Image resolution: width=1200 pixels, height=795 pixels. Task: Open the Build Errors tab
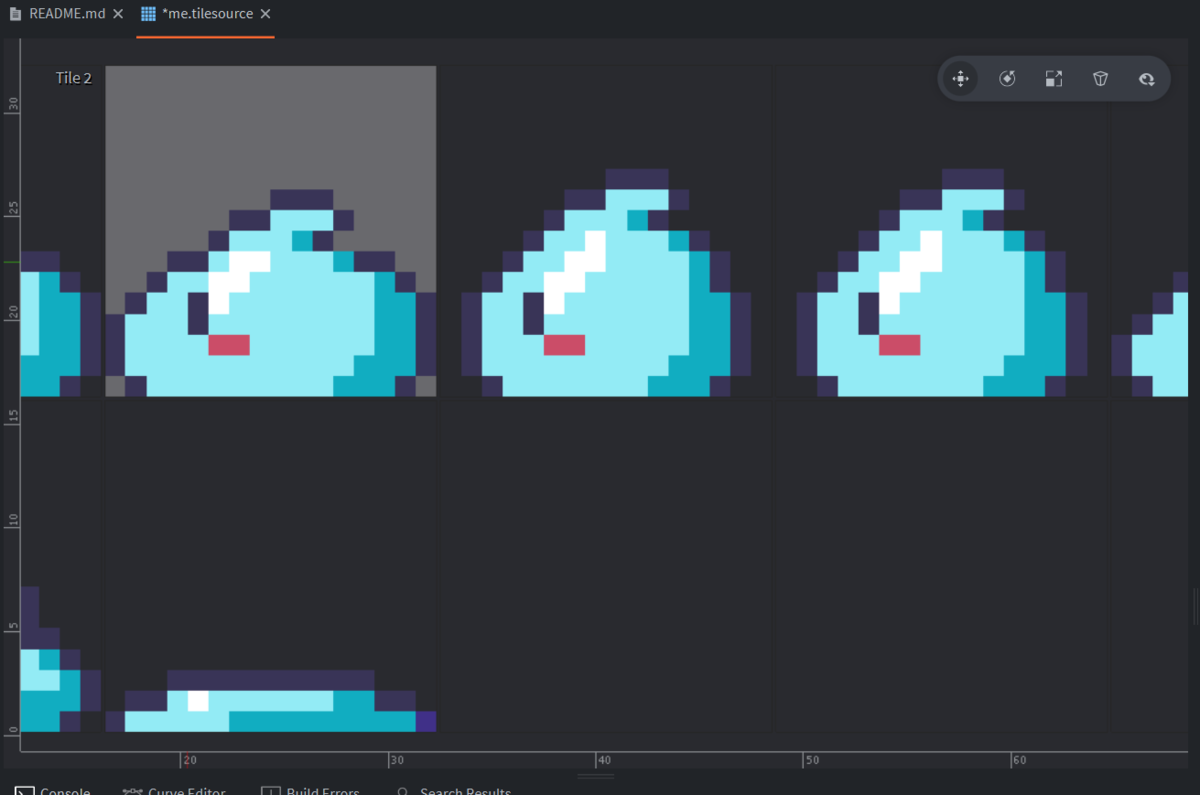pos(310,789)
